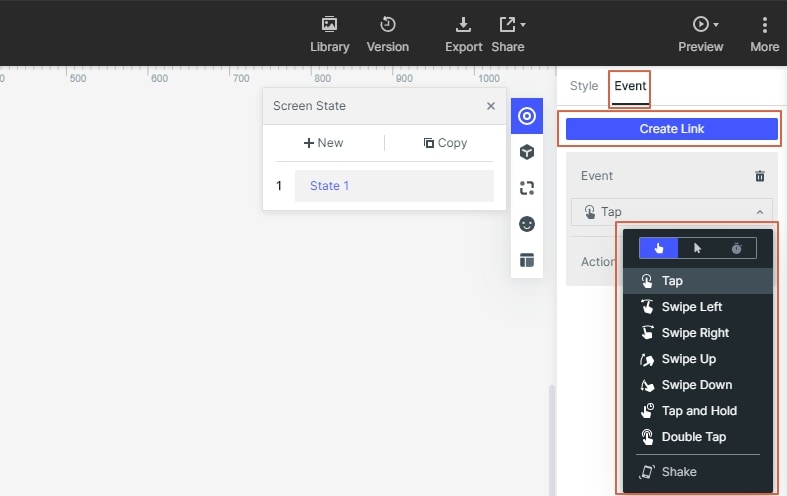This screenshot has height=496, width=787.
Task: Open the Version history
Action: pos(387,35)
